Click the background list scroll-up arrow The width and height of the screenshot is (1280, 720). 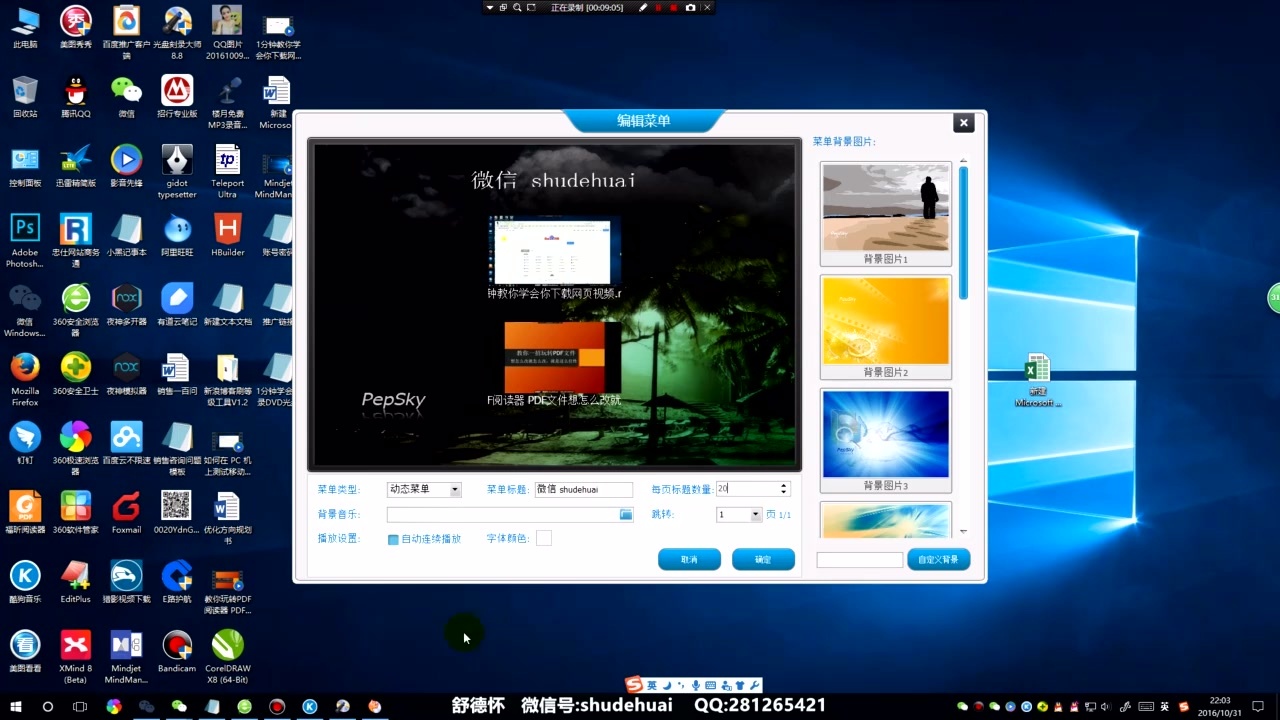click(x=964, y=160)
